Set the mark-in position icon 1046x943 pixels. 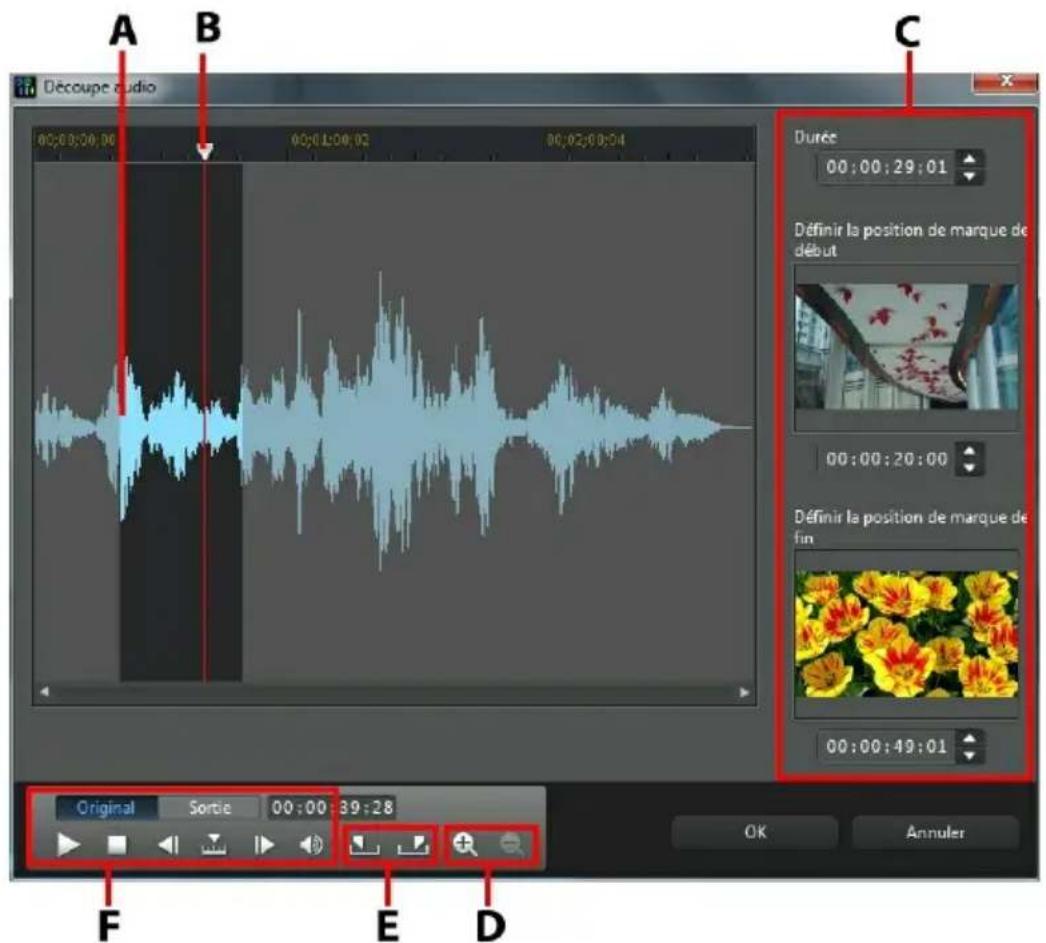364,845
